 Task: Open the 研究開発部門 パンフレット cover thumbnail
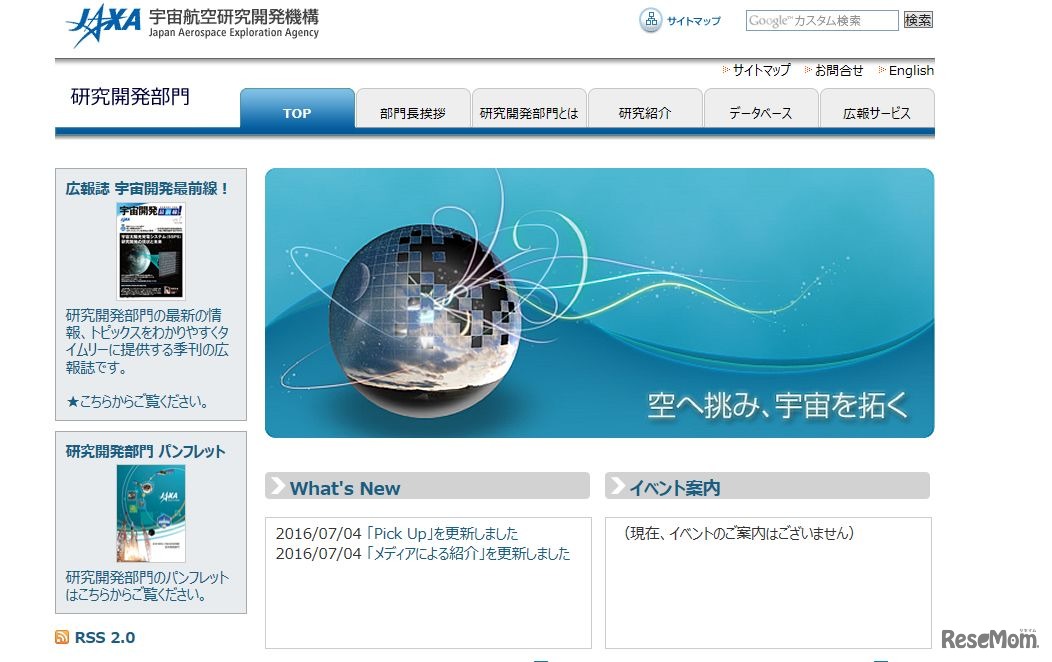click(151, 514)
